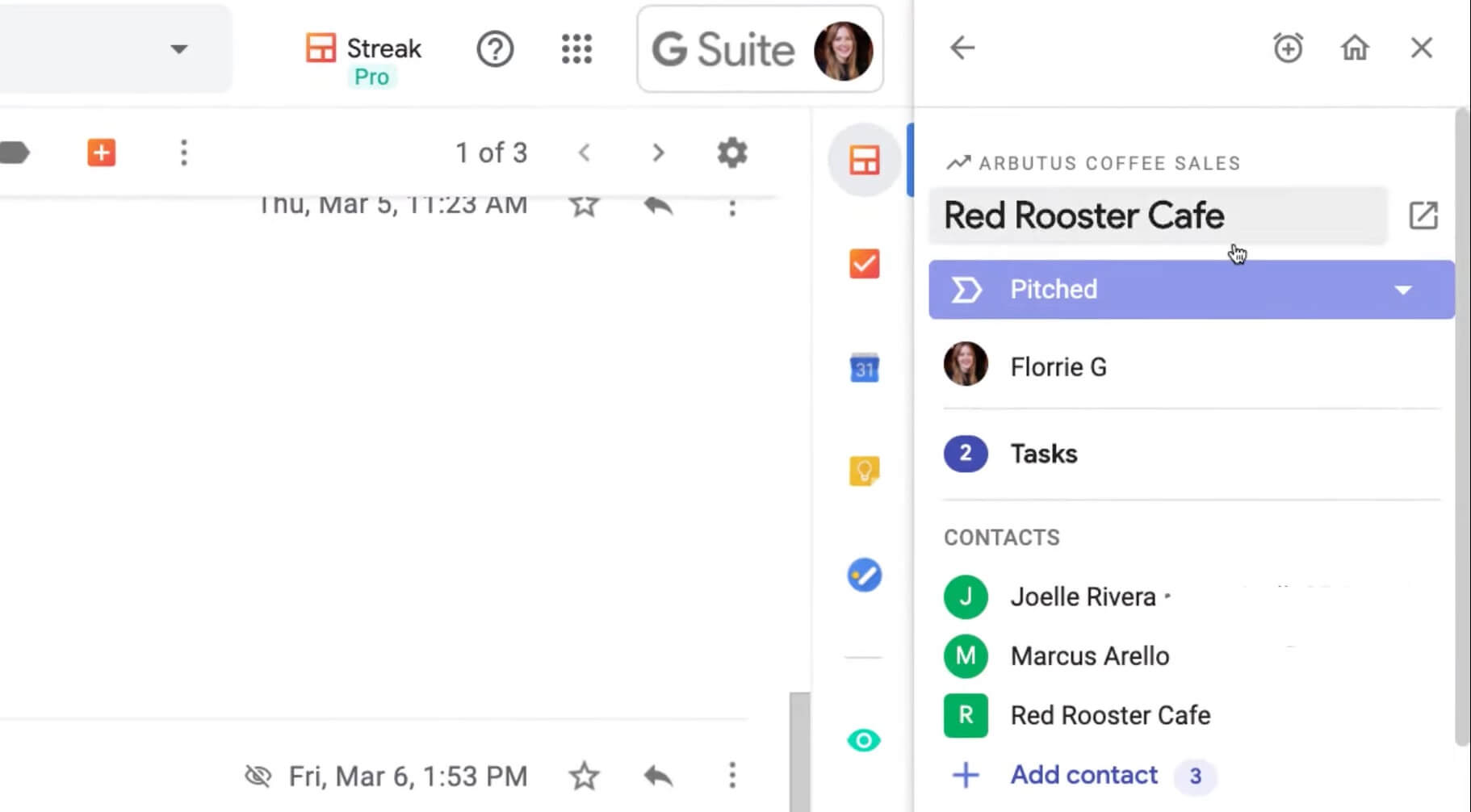Open the orange checkmark tasks add-on
The width and height of the screenshot is (1471, 812).
[x=864, y=264]
